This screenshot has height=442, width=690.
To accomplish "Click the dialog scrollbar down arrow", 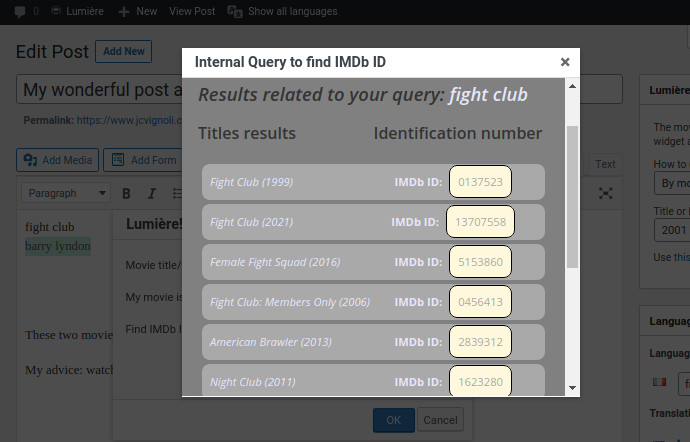I will (572, 388).
